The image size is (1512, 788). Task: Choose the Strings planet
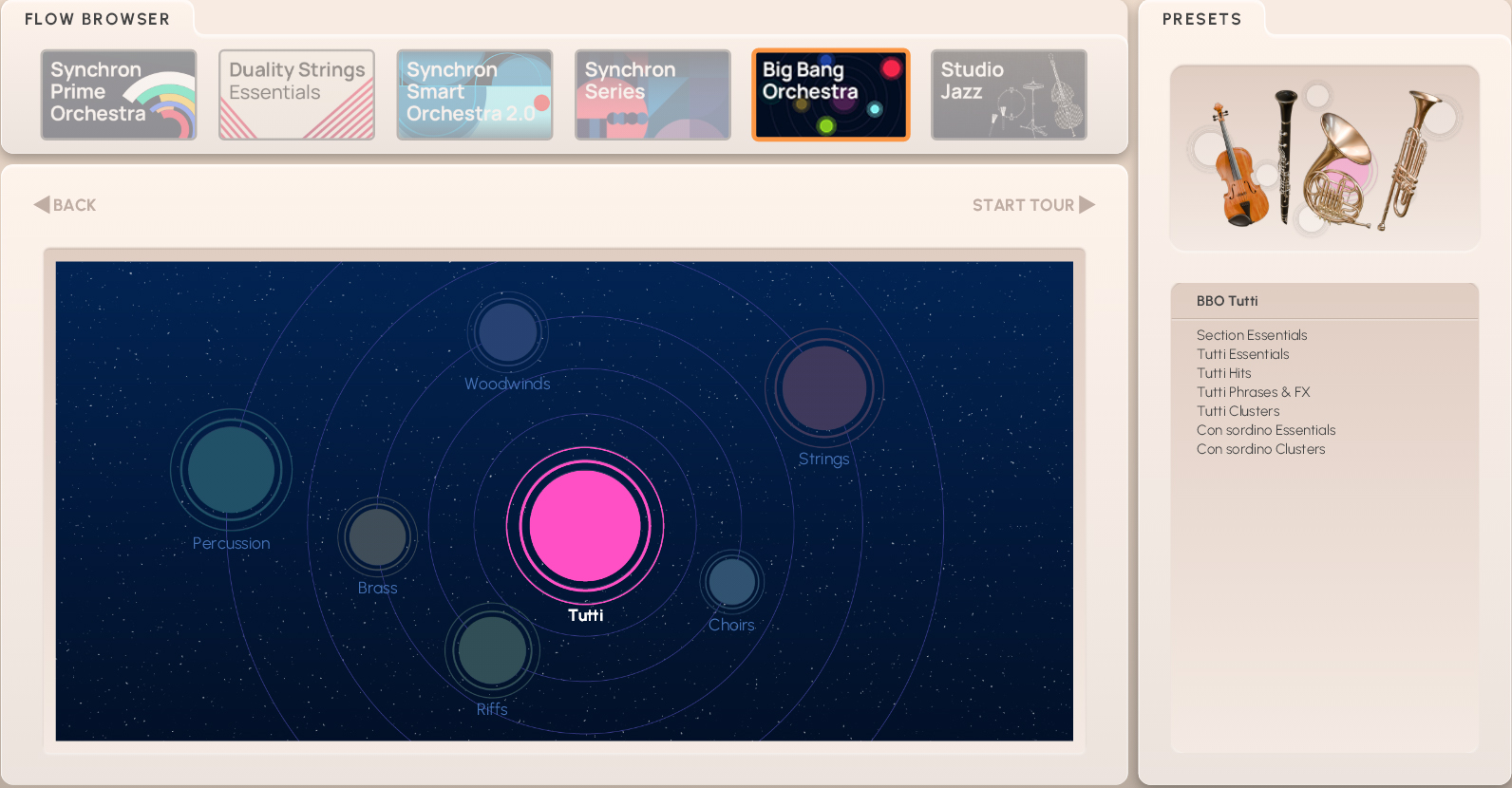(823, 388)
